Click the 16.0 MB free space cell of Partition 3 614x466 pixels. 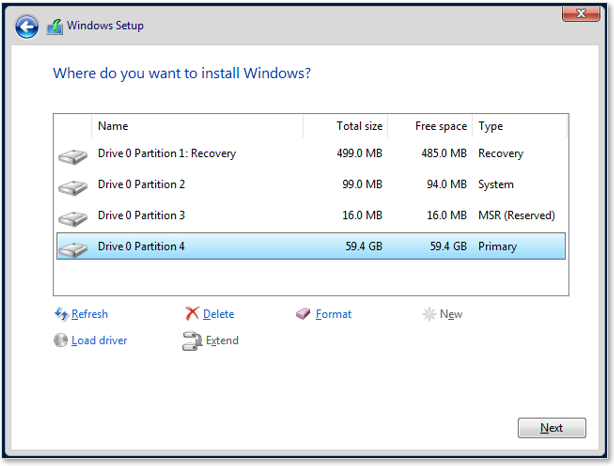pyautogui.click(x=447, y=215)
